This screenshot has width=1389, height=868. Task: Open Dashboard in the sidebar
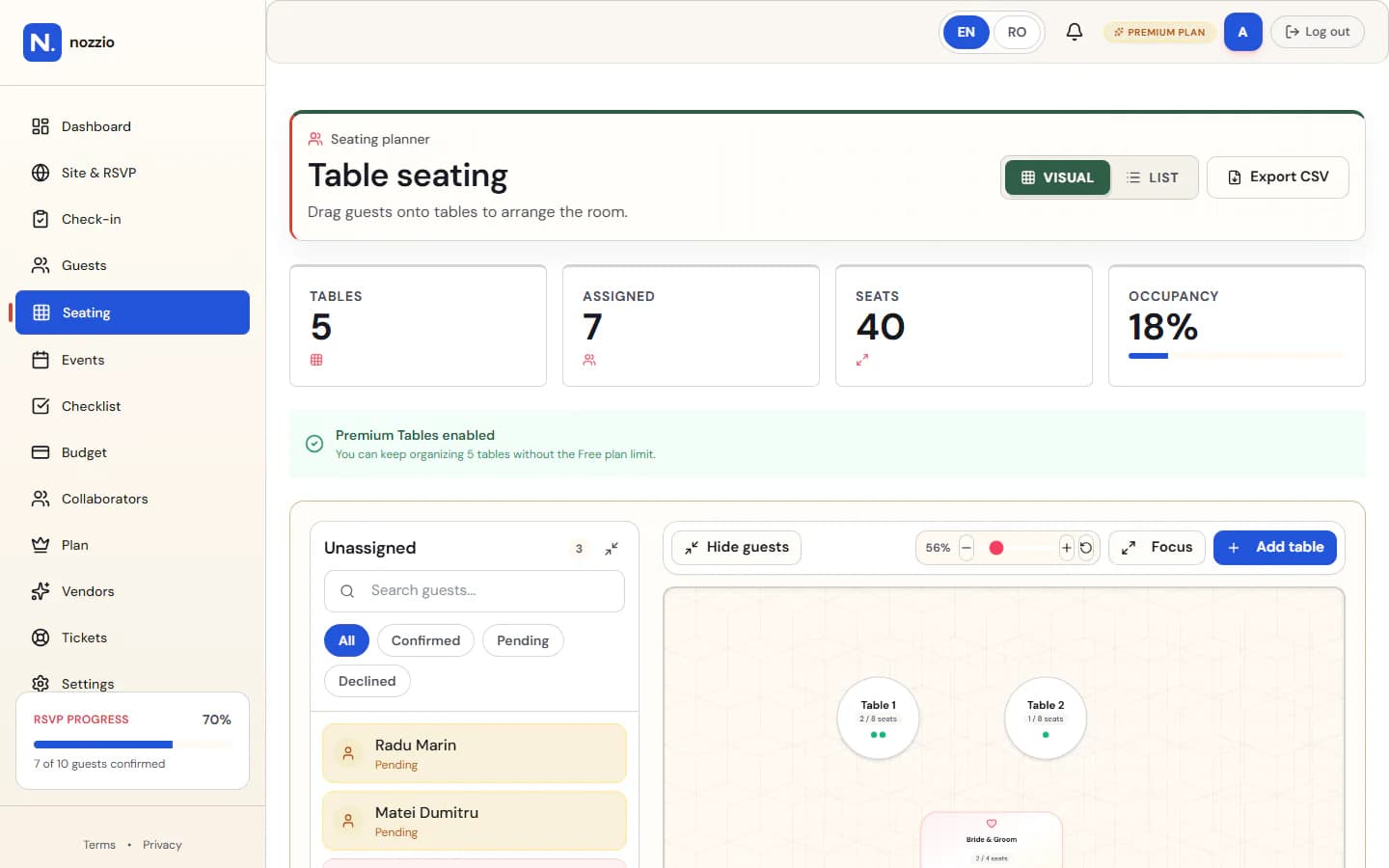132,126
